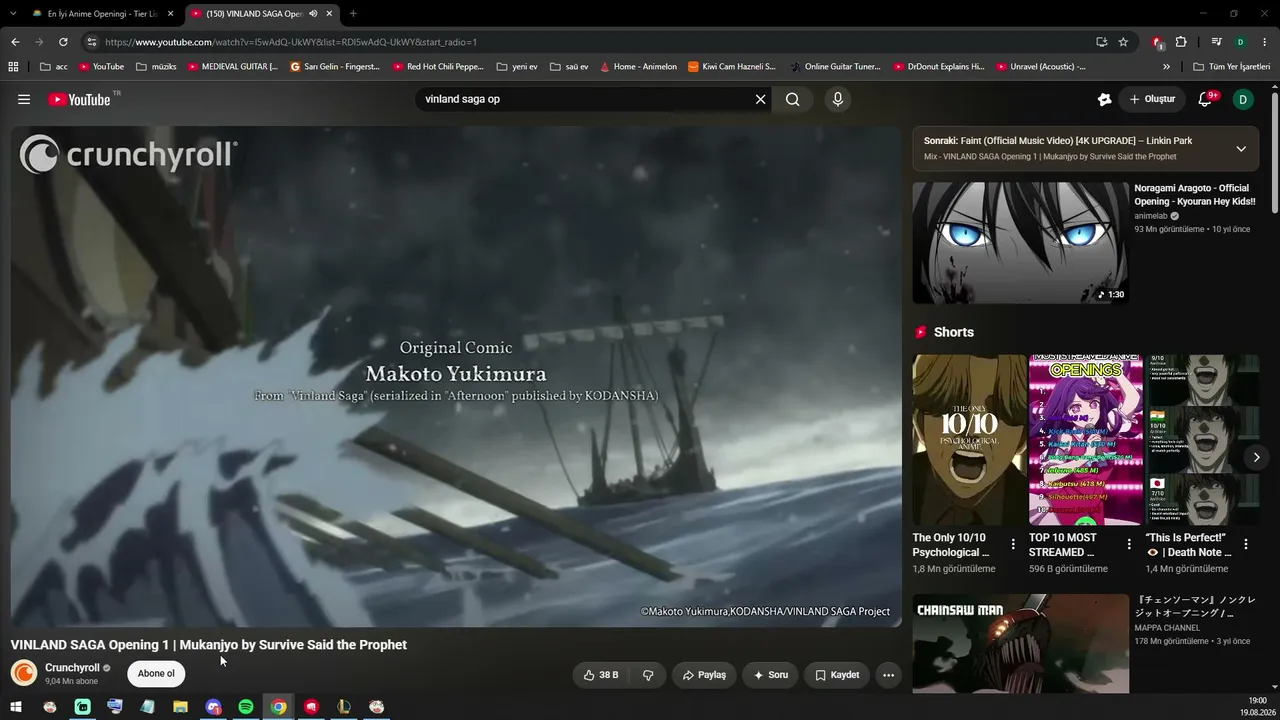Clear the search text with the X
Screen dimensions: 1280x720
760,99
